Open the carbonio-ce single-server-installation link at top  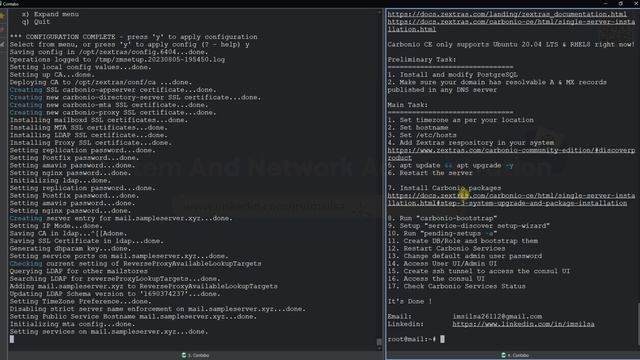click(511, 25)
